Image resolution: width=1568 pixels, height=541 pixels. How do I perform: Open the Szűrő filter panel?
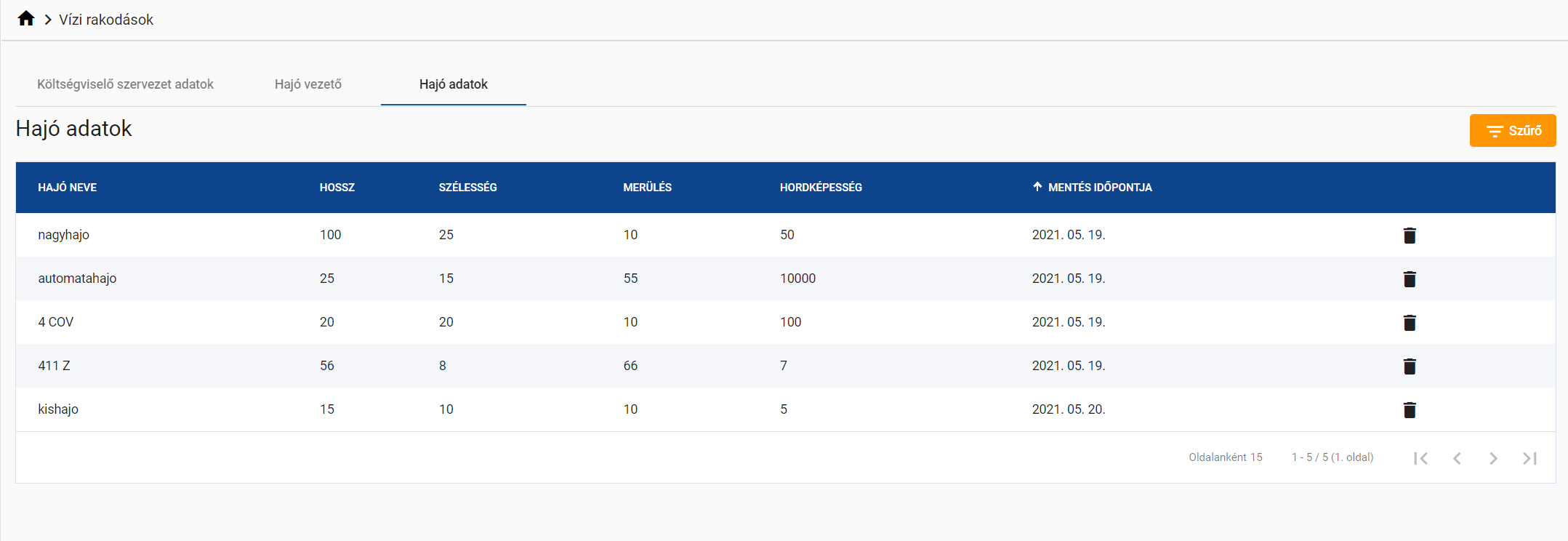coord(1512,131)
